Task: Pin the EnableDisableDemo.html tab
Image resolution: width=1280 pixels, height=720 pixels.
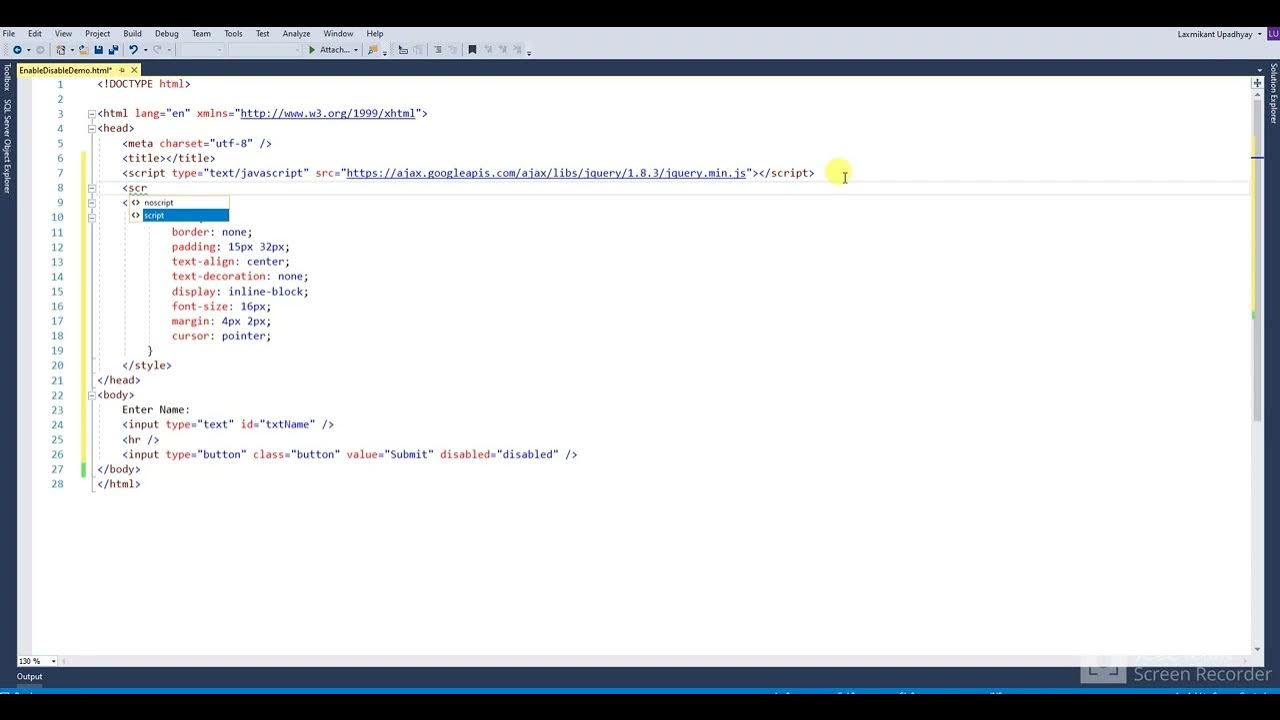Action: point(122,70)
